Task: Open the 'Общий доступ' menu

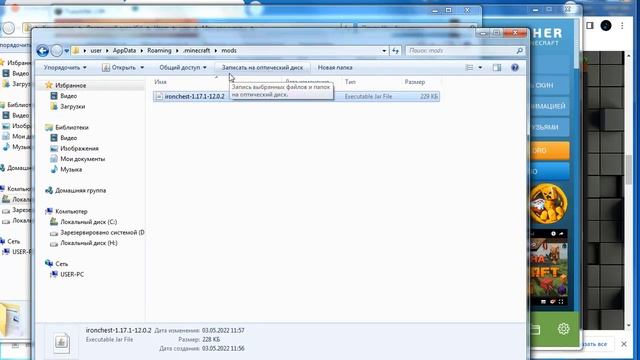Action: [183, 67]
